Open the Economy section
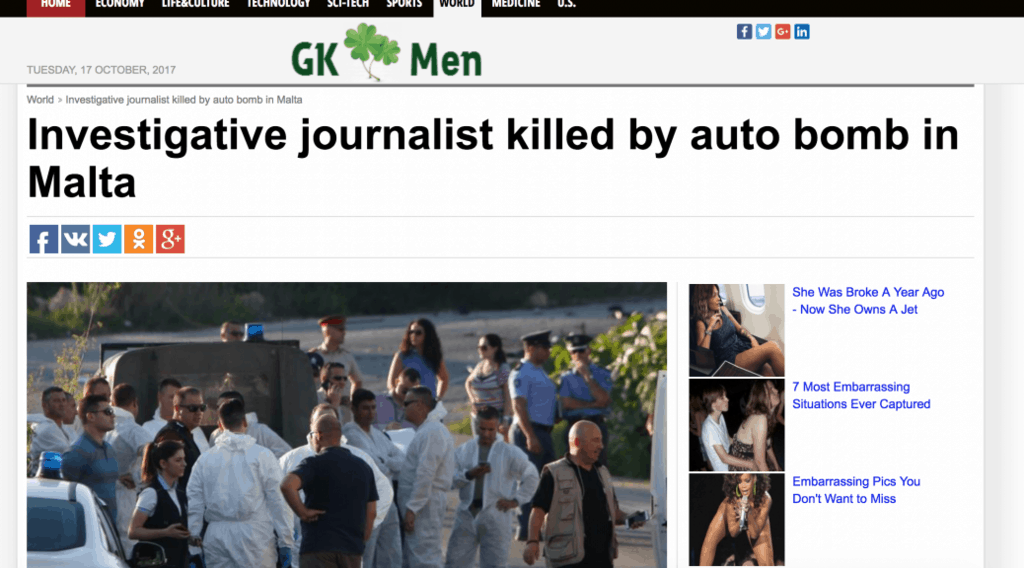Image resolution: width=1024 pixels, height=568 pixels. [120, 5]
